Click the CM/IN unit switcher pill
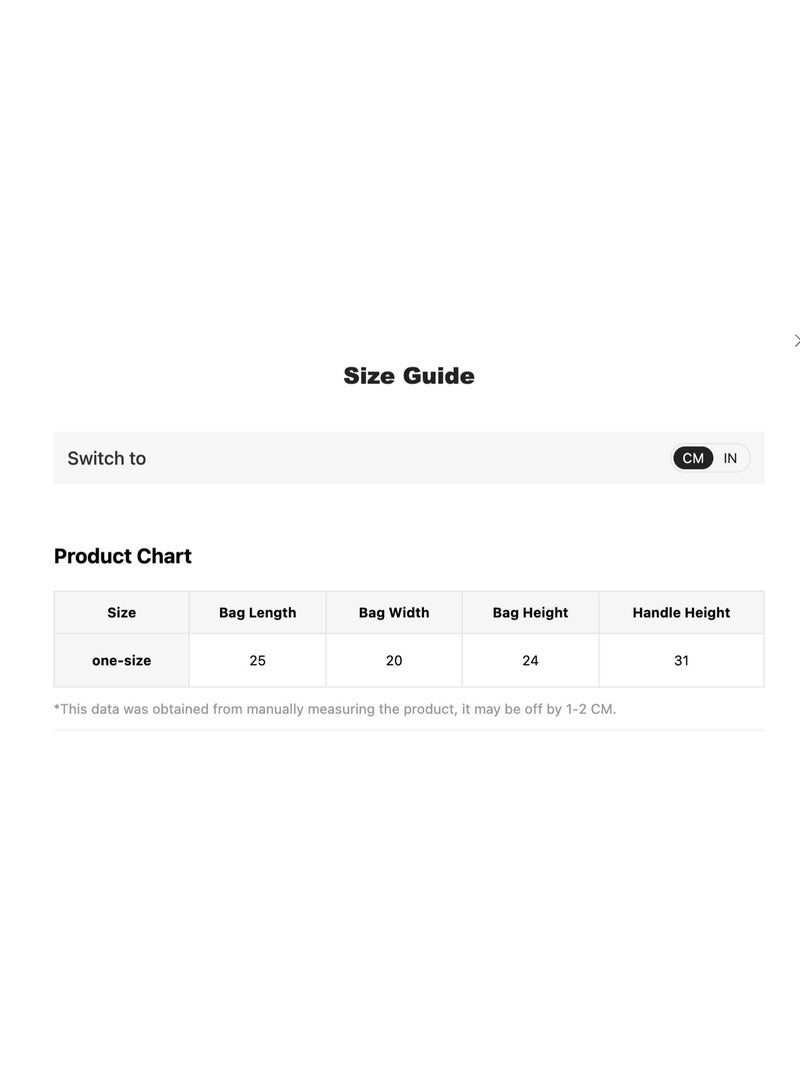800x1091 pixels. 710,458
